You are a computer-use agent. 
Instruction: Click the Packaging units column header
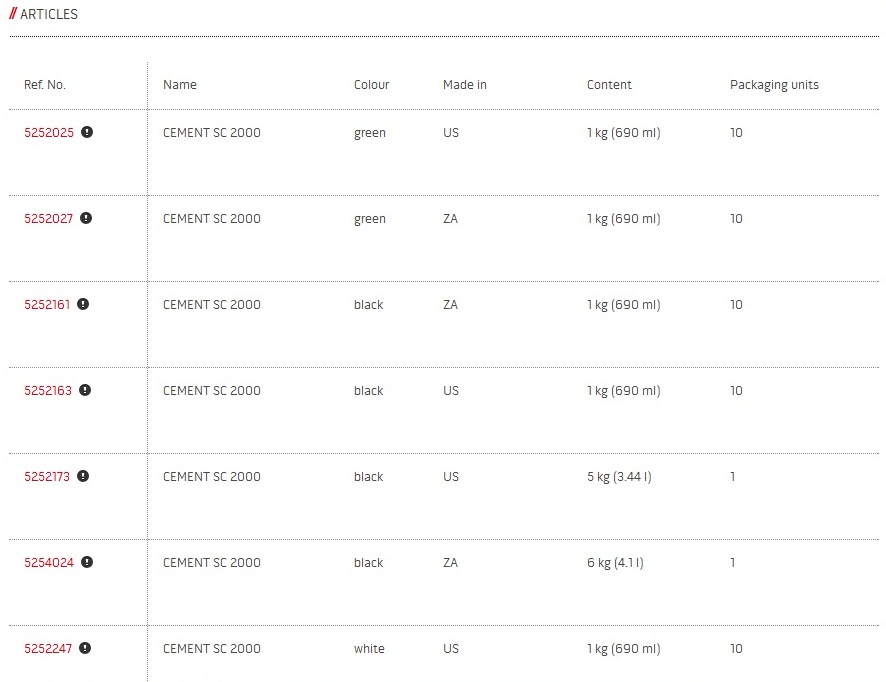click(x=774, y=85)
